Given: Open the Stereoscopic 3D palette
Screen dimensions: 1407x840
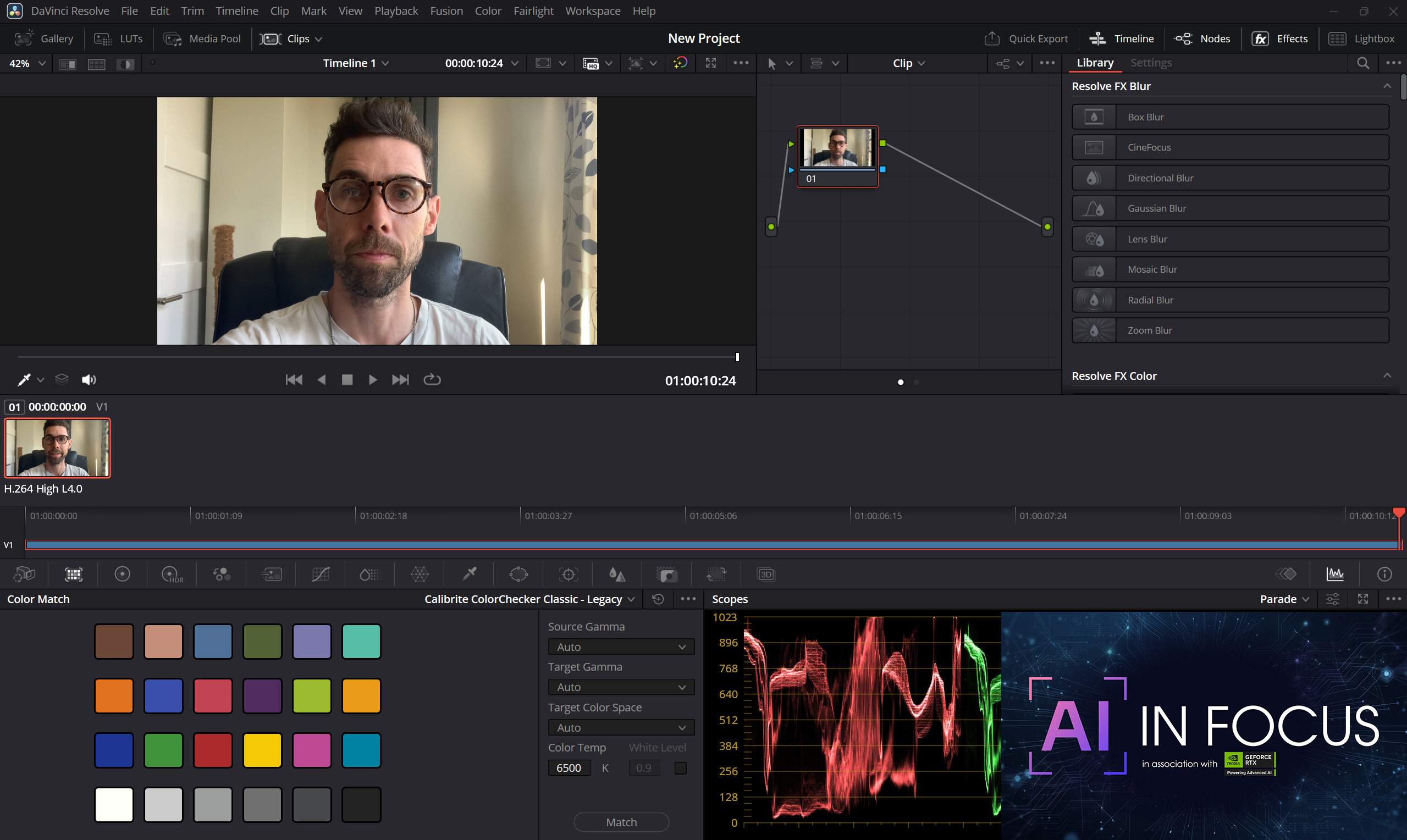Looking at the screenshot, I should [x=766, y=574].
